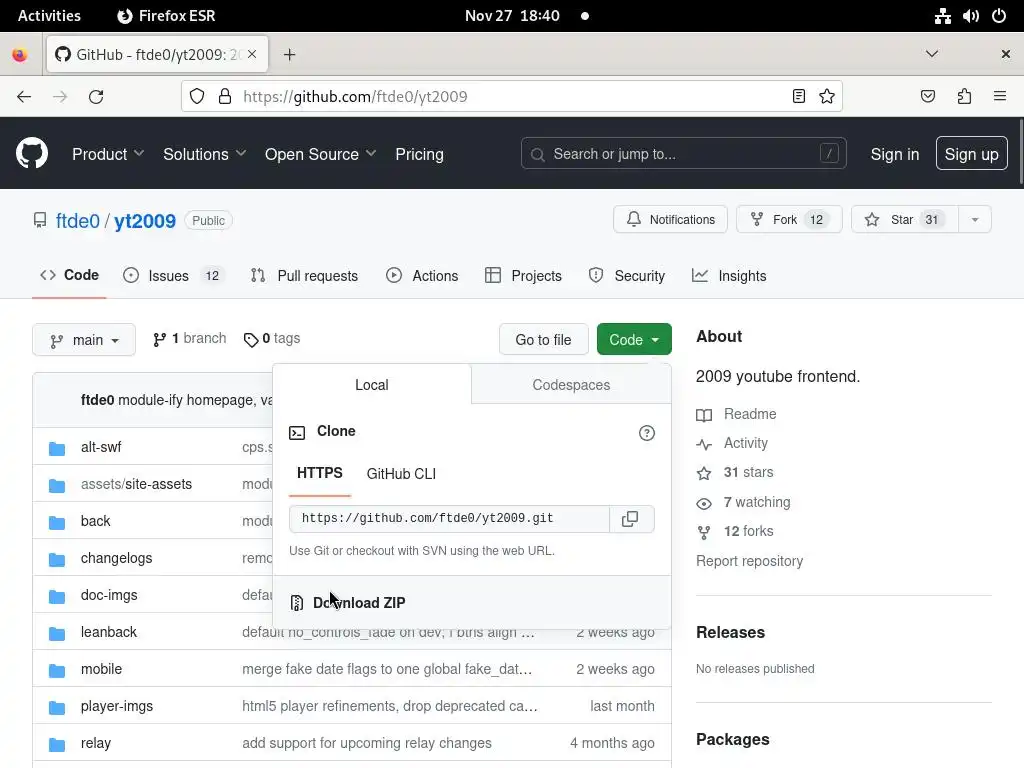Click the search magnifier icon
The image size is (1024, 768).
pyautogui.click(x=537, y=154)
